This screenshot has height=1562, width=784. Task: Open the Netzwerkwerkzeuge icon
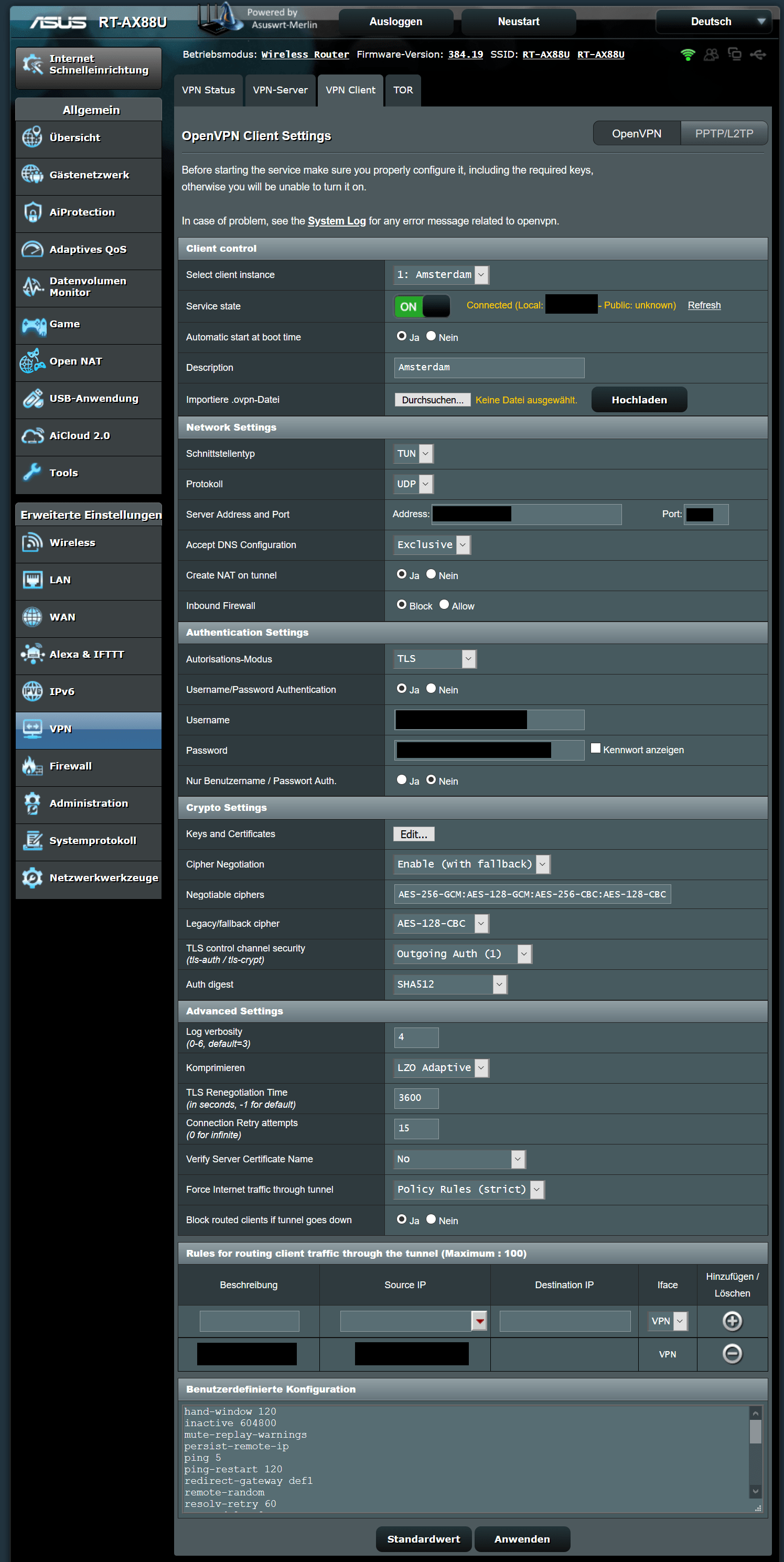32,878
